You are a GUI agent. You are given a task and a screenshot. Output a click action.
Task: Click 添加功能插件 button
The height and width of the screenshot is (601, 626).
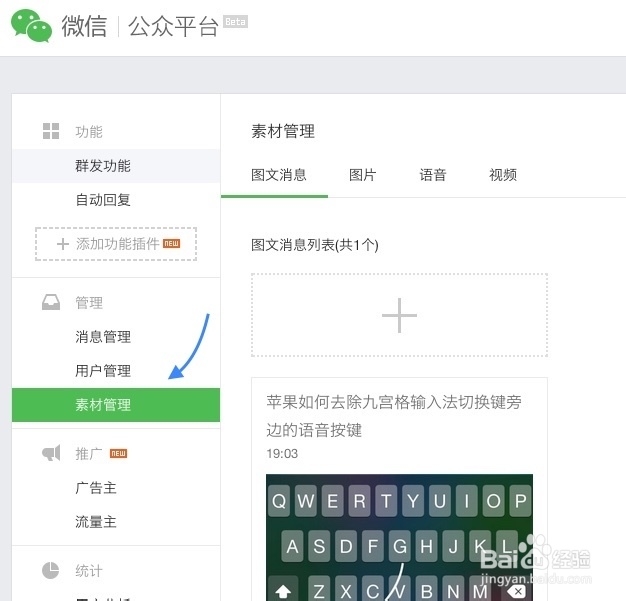click(116, 244)
